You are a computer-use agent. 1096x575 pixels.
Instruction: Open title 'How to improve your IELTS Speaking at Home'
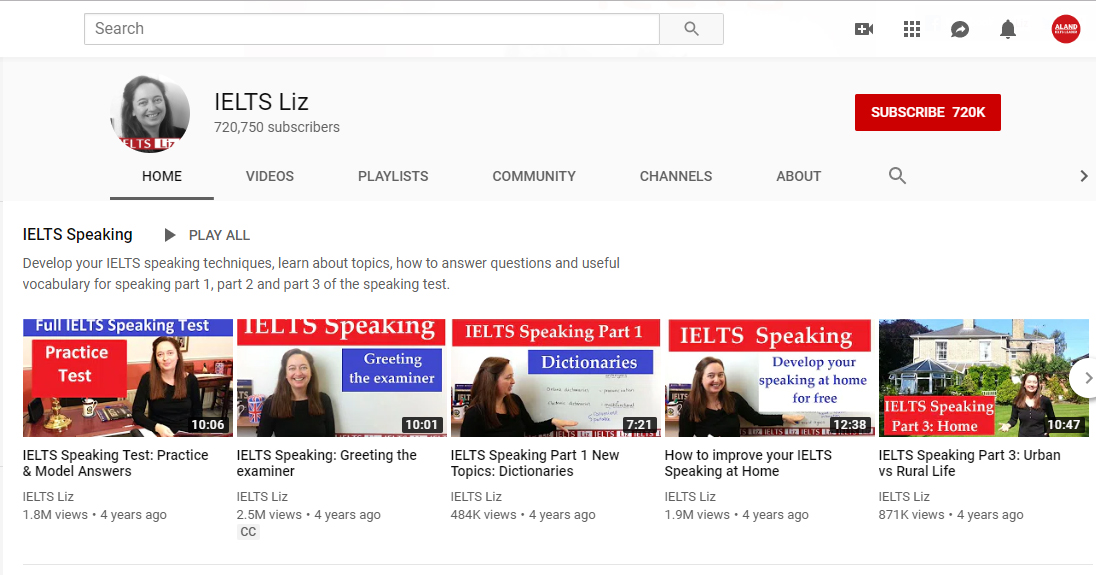pos(748,463)
